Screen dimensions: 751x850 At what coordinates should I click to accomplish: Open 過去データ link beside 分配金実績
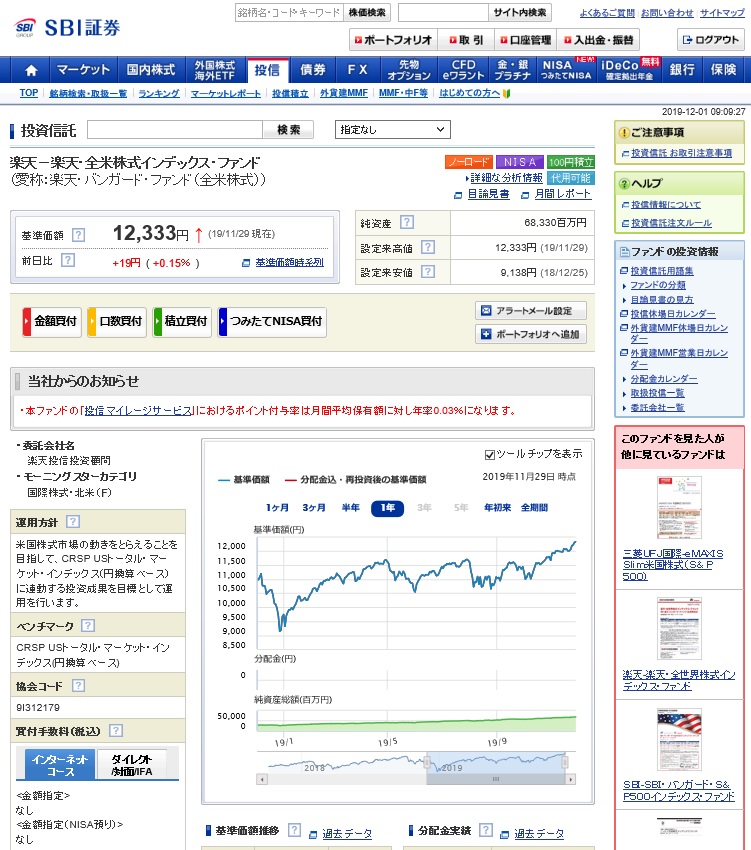coord(538,834)
